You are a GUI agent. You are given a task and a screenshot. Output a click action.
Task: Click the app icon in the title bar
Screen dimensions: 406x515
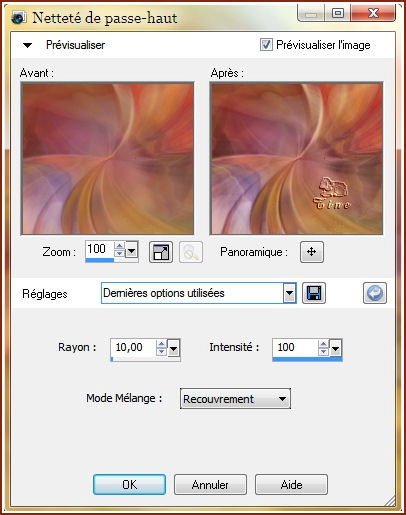coord(19,18)
